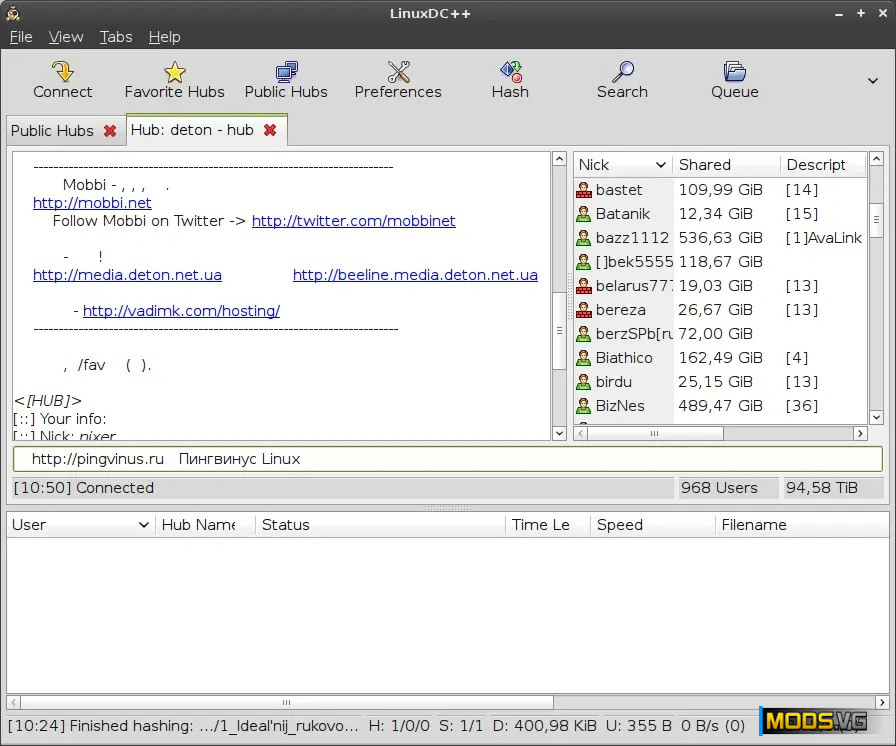Click the Connect toolbar icon

pos(62,79)
